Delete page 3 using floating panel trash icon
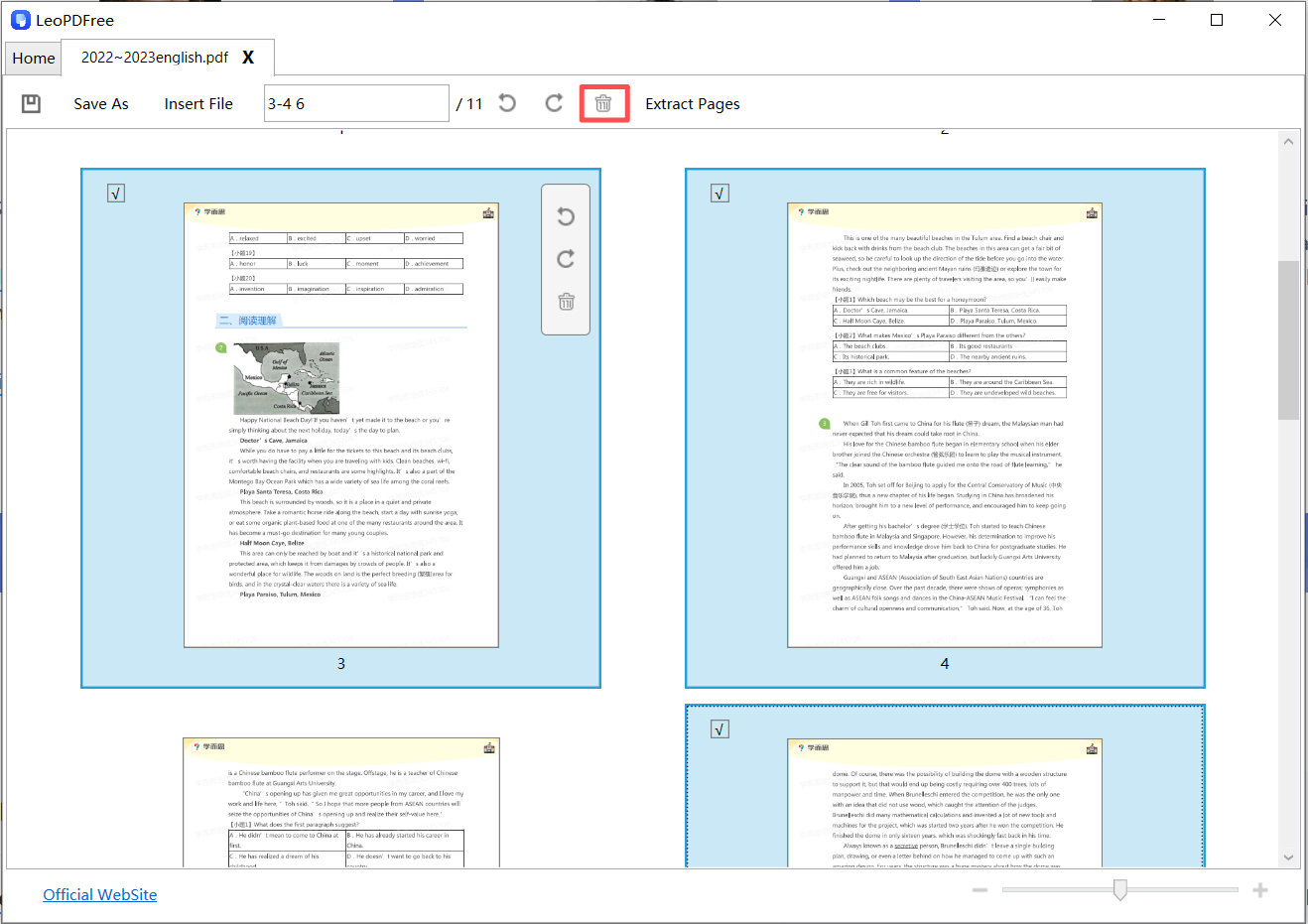1308x924 pixels. pyautogui.click(x=566, y=301)
